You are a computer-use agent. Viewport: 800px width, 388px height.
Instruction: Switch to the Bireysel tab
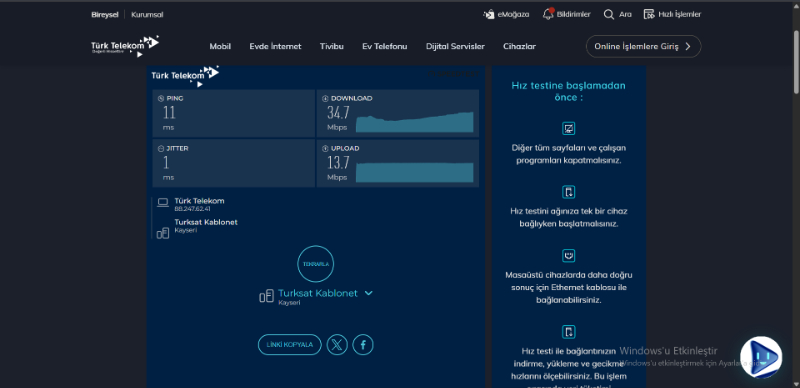coord(105,15)
